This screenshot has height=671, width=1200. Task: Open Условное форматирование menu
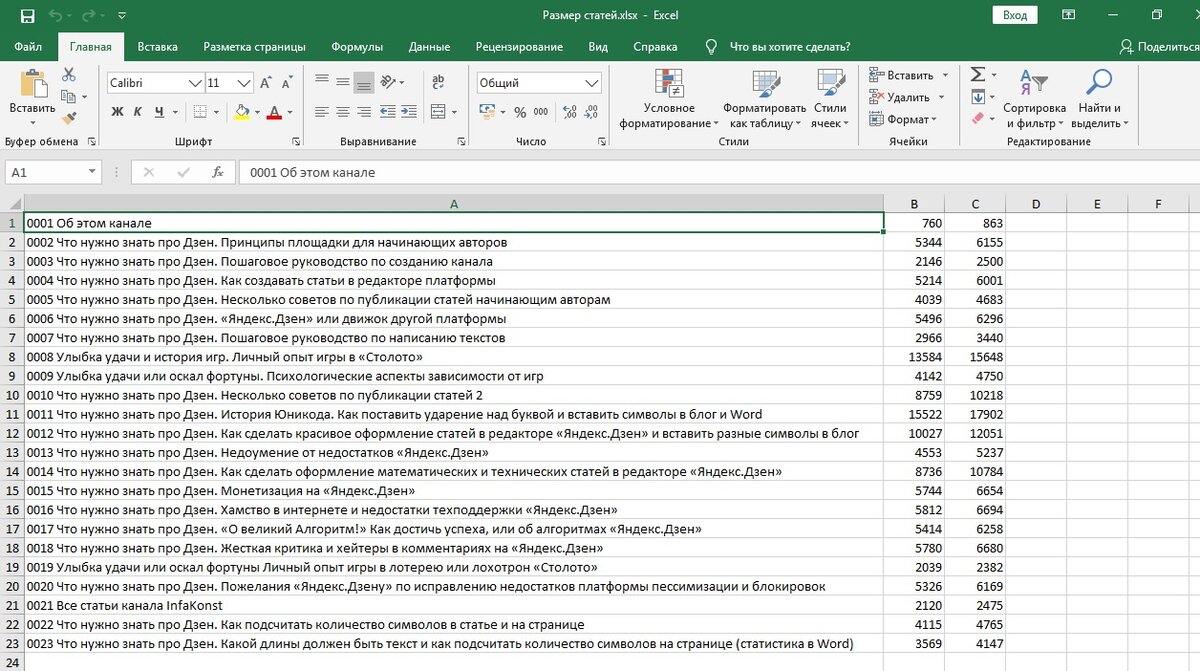tap(669, 99)
